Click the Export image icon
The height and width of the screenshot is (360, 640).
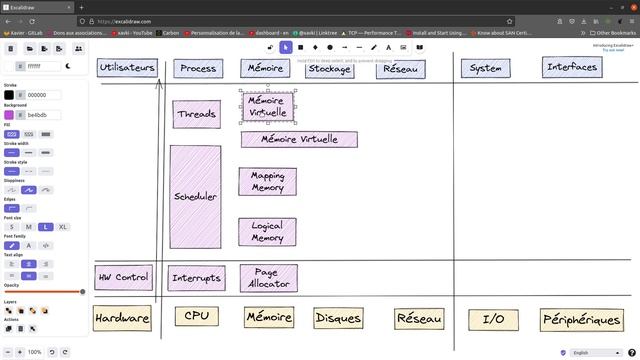click(59, 49)
